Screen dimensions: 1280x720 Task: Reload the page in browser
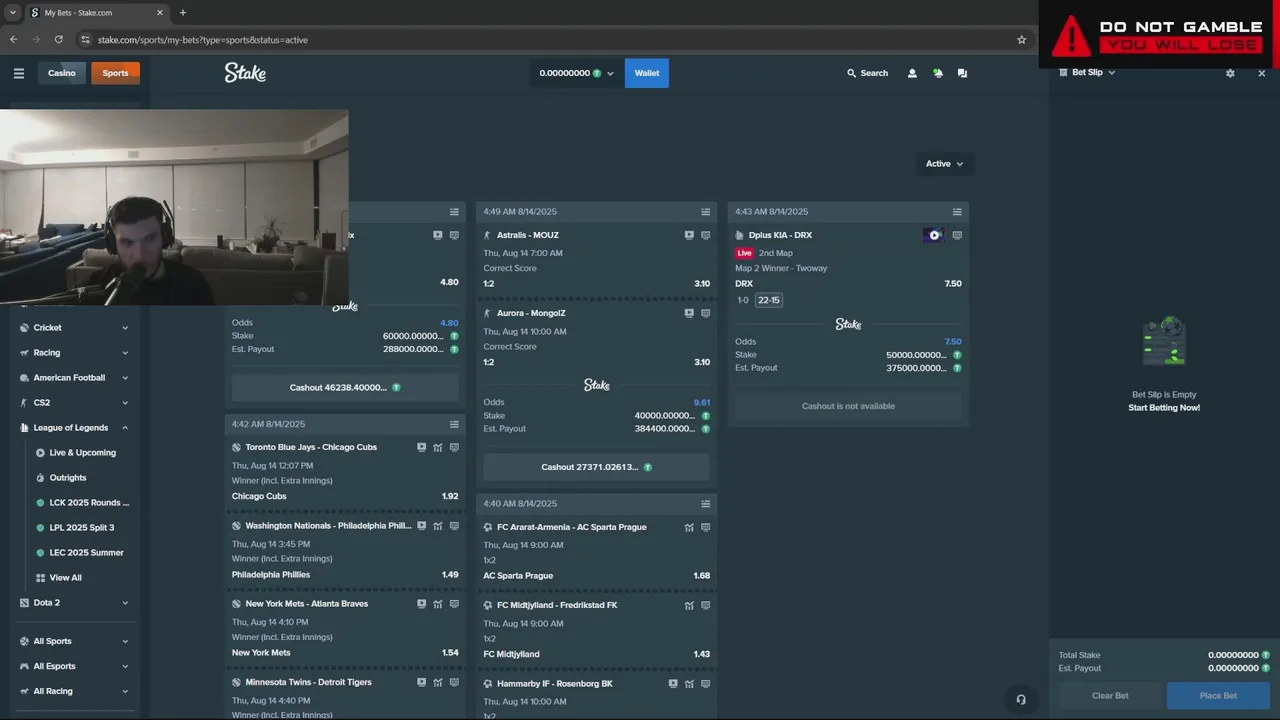58,40
